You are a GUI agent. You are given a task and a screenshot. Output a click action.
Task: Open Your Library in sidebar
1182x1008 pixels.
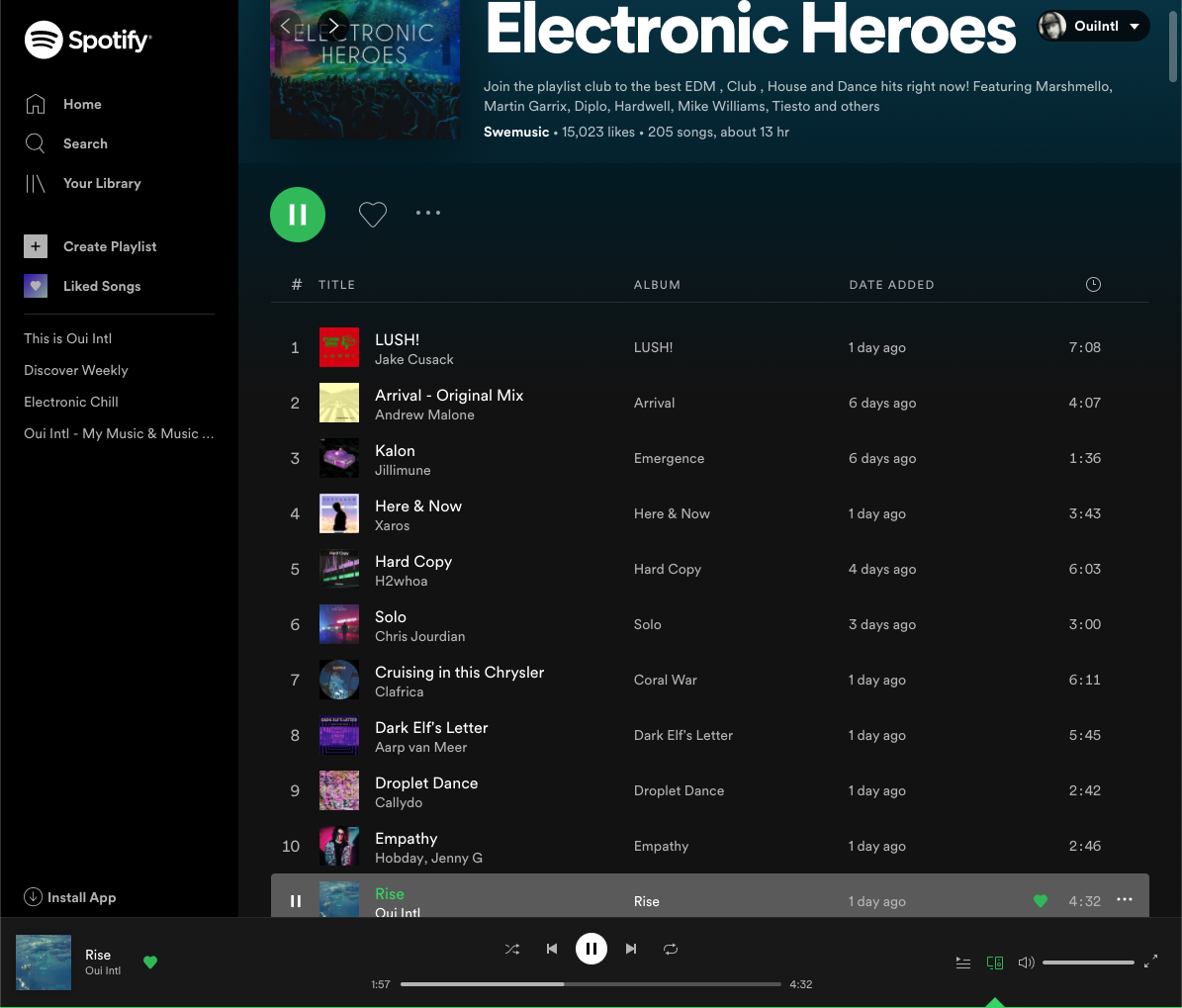coord(102,183)
